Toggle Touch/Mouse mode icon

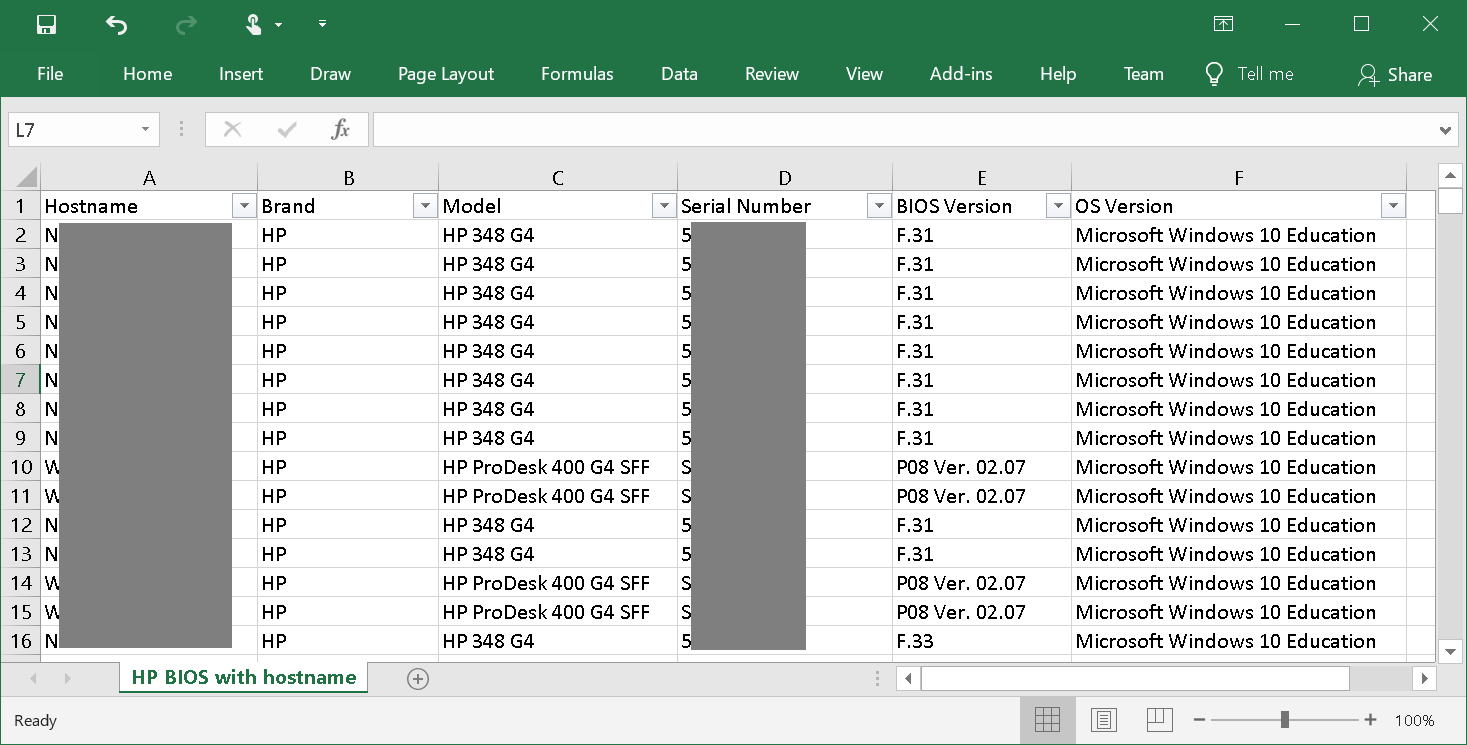(x=255, y=25)
